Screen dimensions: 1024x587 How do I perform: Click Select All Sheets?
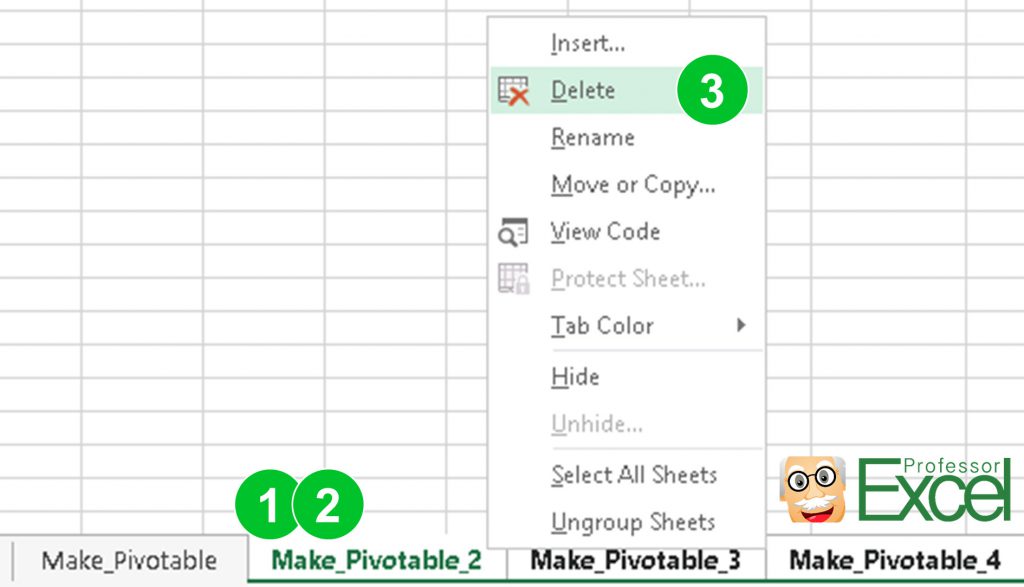(635, 476)
